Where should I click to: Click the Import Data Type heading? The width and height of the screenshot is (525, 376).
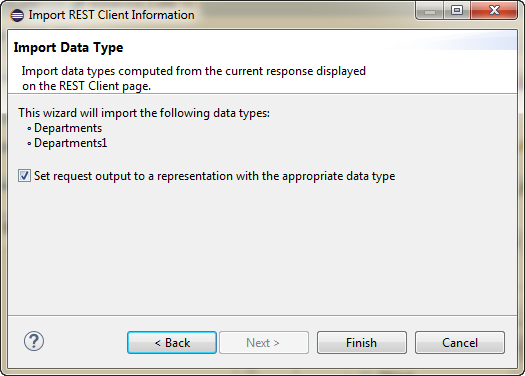[x=68, y=48]
